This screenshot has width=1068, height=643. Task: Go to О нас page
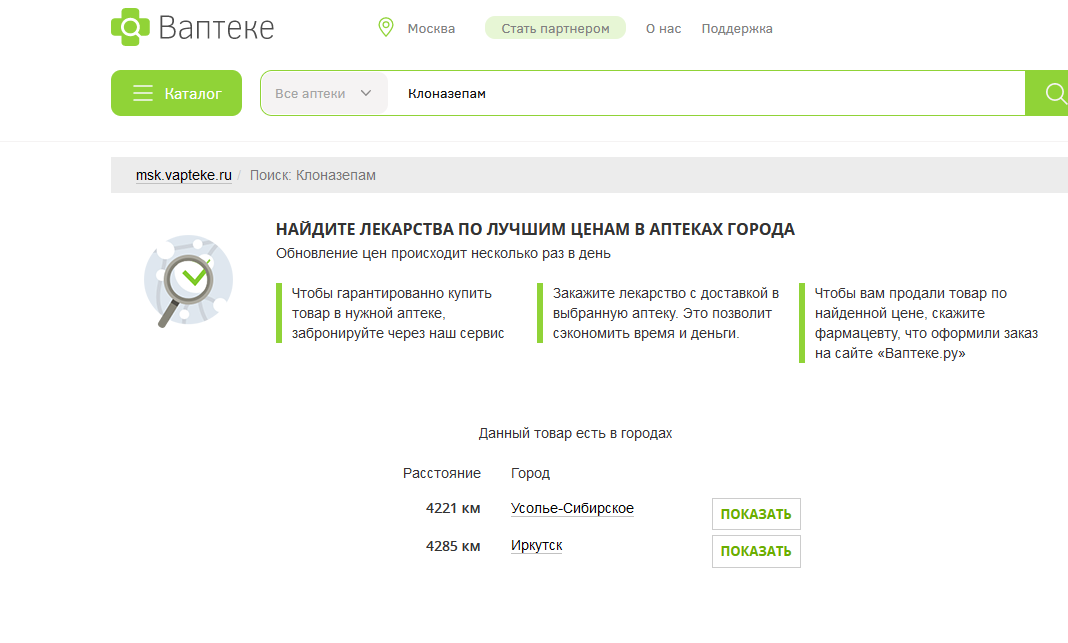663,29
